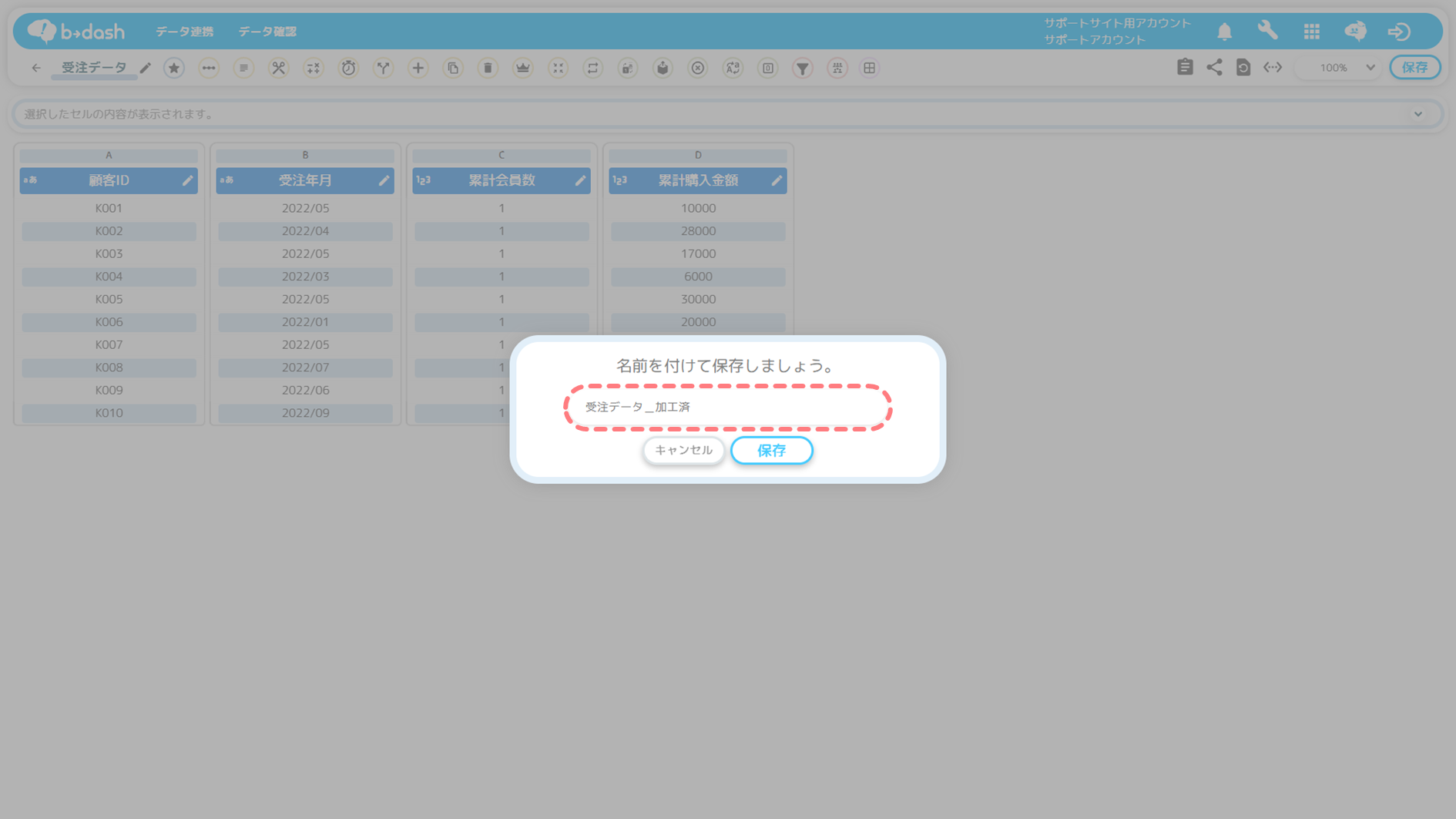Click the grid table toolbar icon
The image size is (1456, 819).
coord(869,68)
